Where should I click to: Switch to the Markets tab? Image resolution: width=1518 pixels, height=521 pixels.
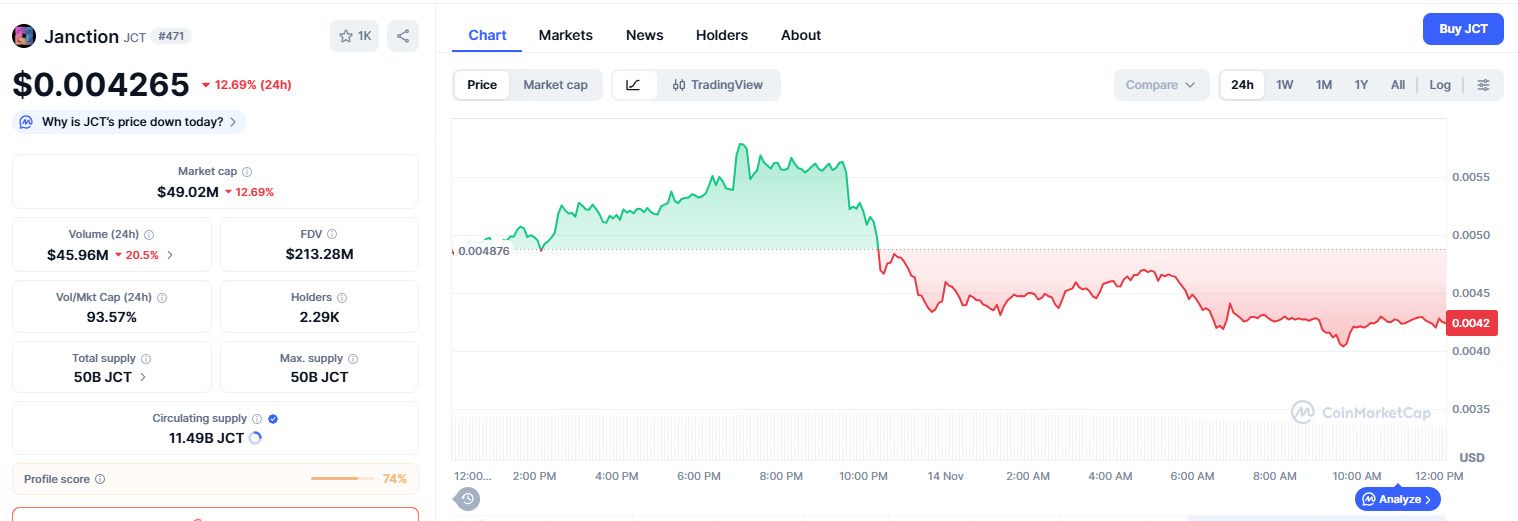tap(565, 35)
